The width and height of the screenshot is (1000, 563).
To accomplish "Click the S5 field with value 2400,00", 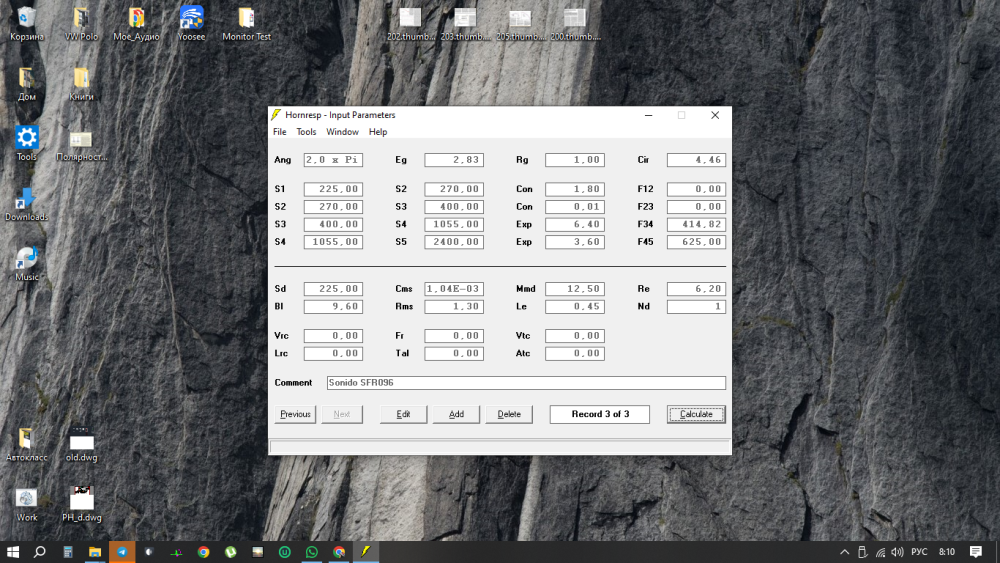I will tap(454, 242).
